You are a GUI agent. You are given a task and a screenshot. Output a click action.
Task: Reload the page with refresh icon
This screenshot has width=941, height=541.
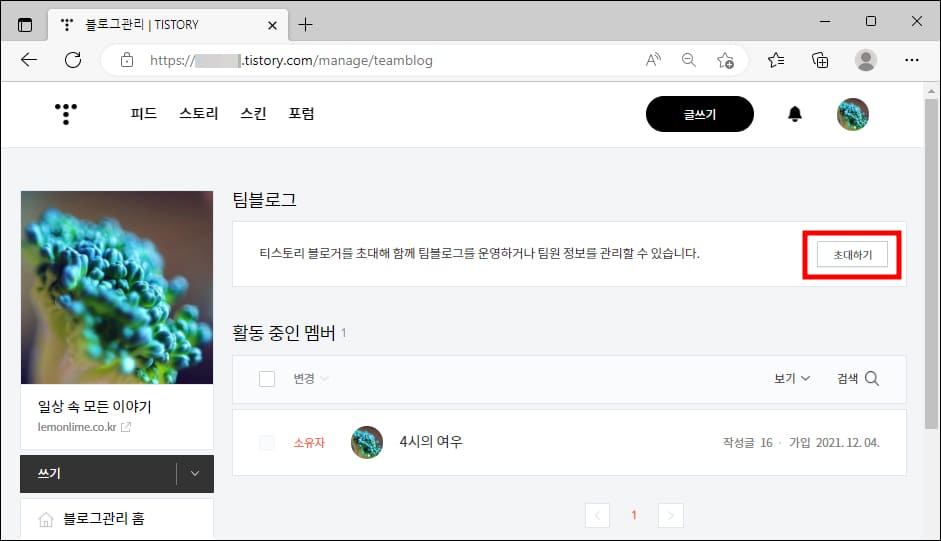point(73,59)
